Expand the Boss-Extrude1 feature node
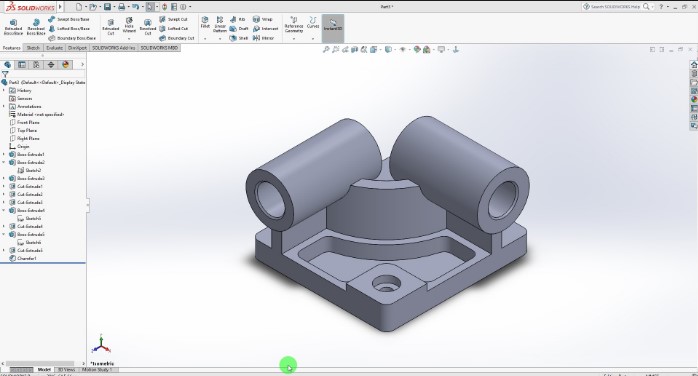This screenshot has height=376, width=698. [x=4, y=154]
